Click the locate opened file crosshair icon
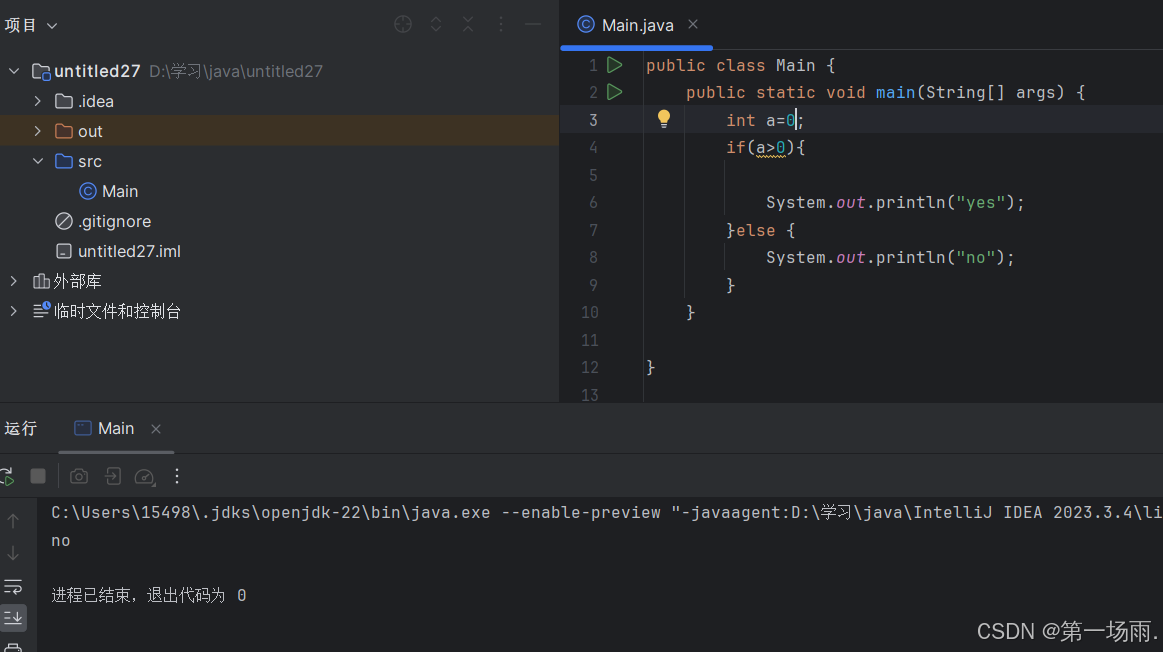The height and width of the screenshot is (652, 1163). pyautogui.click(x=403, y=24)
